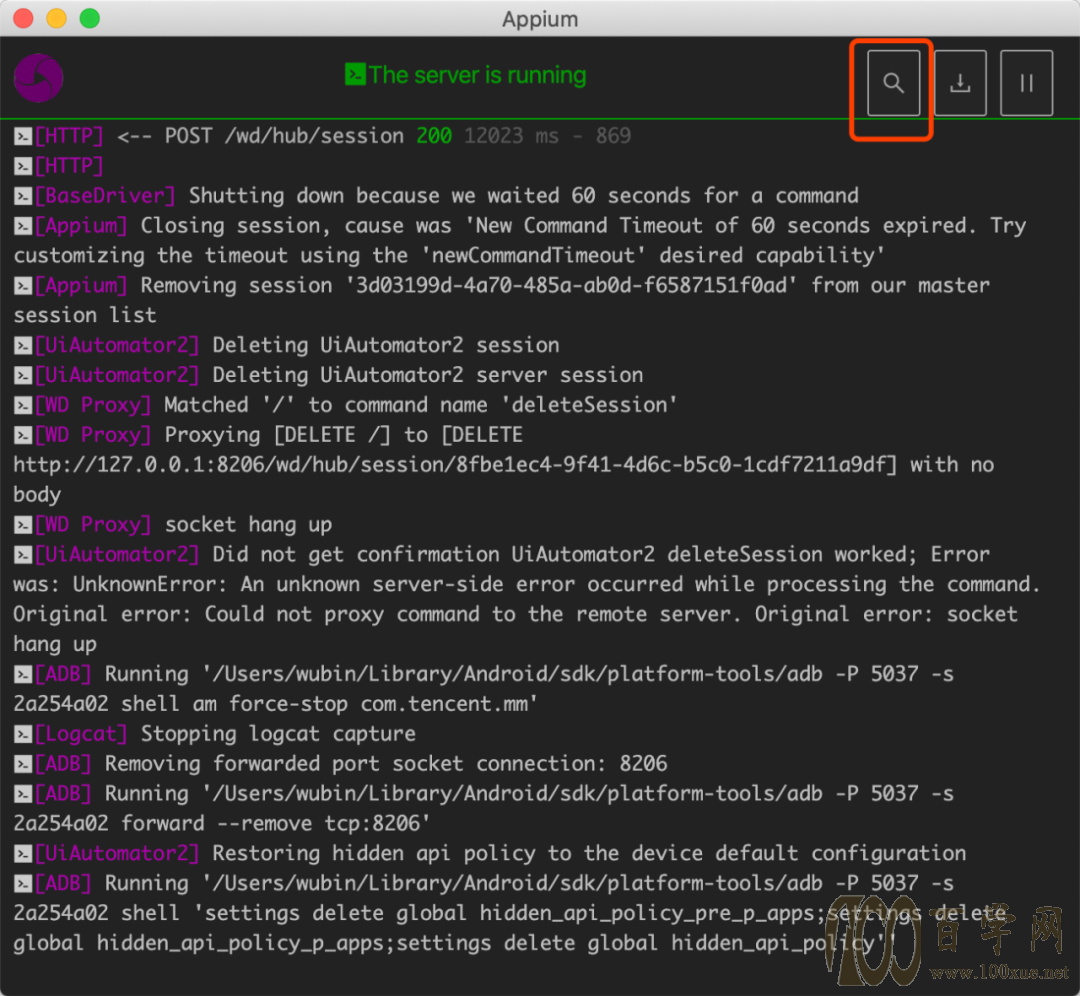1080x996 pixels.
Task: Zoom the Appium window with the green button
Action: tap(90, 18)
